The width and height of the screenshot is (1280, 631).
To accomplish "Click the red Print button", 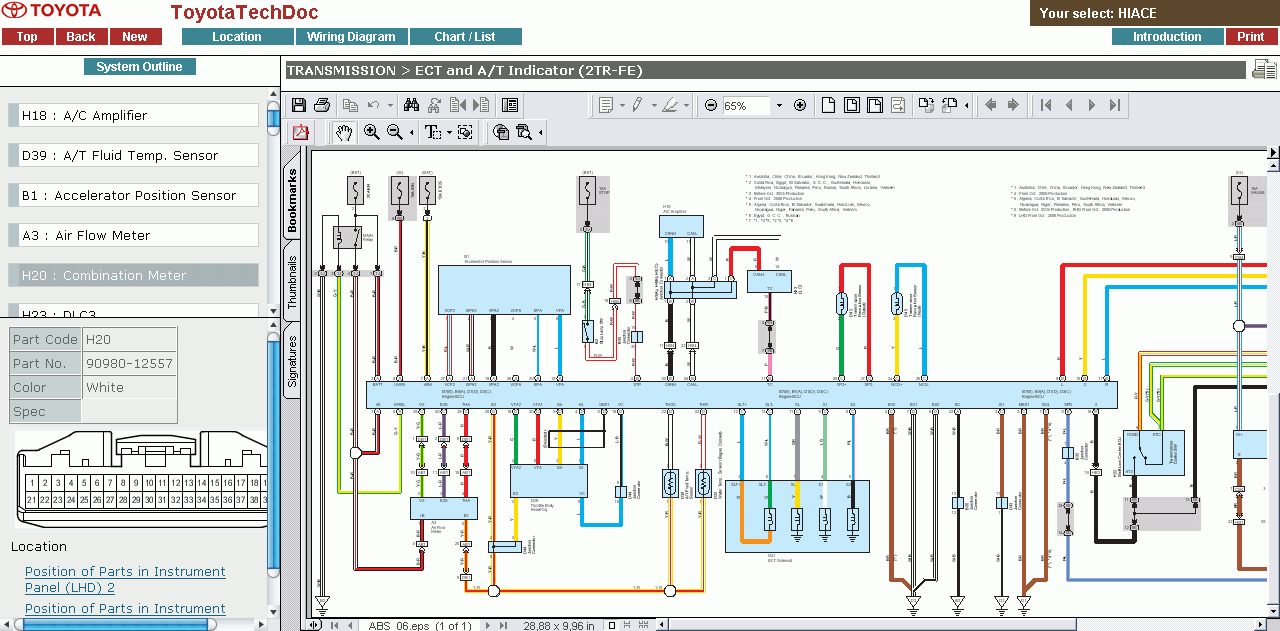I will click(1251, 37).
